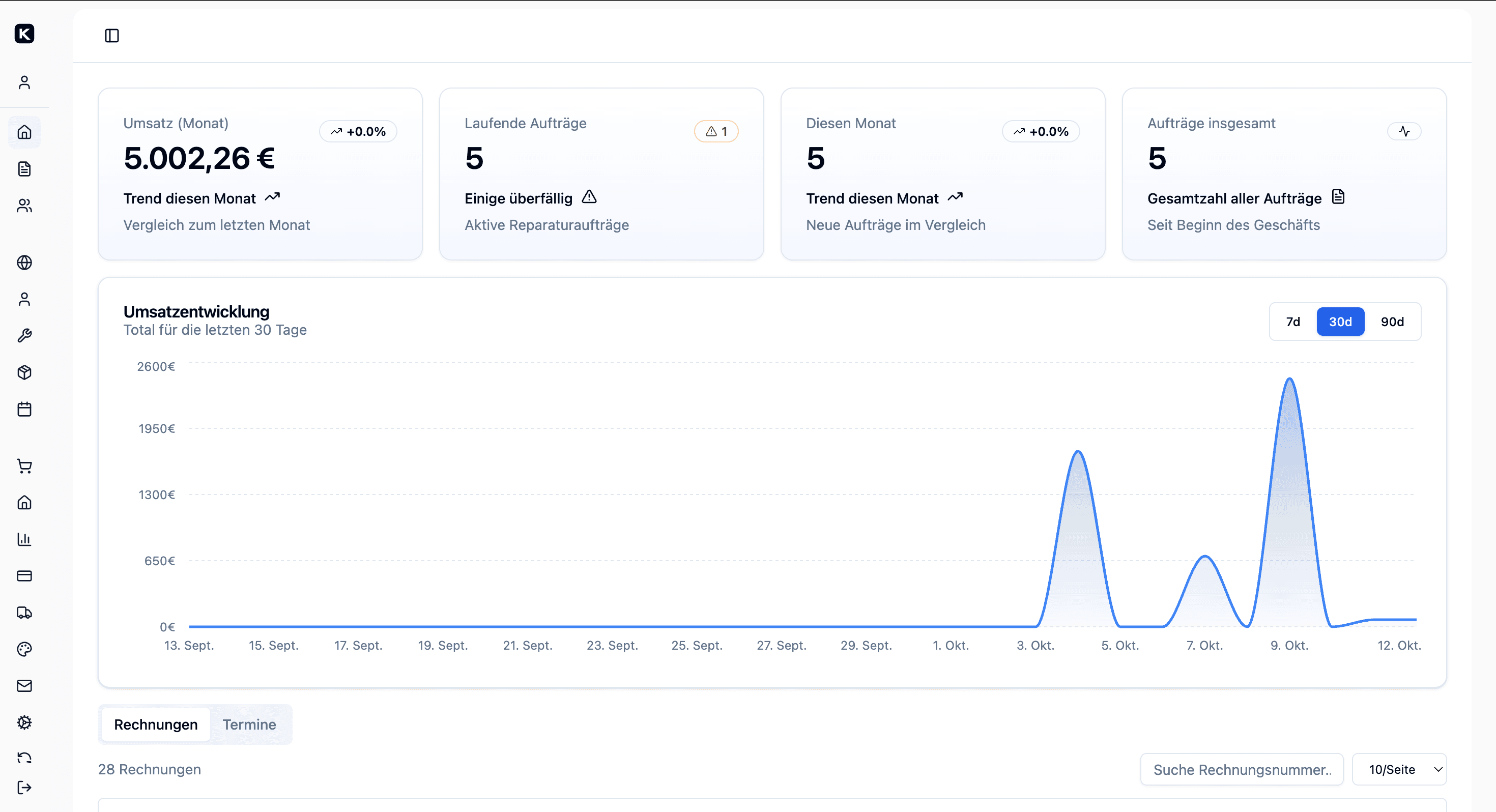Click the logout icon at sidebar bottom

click(24, 788)
